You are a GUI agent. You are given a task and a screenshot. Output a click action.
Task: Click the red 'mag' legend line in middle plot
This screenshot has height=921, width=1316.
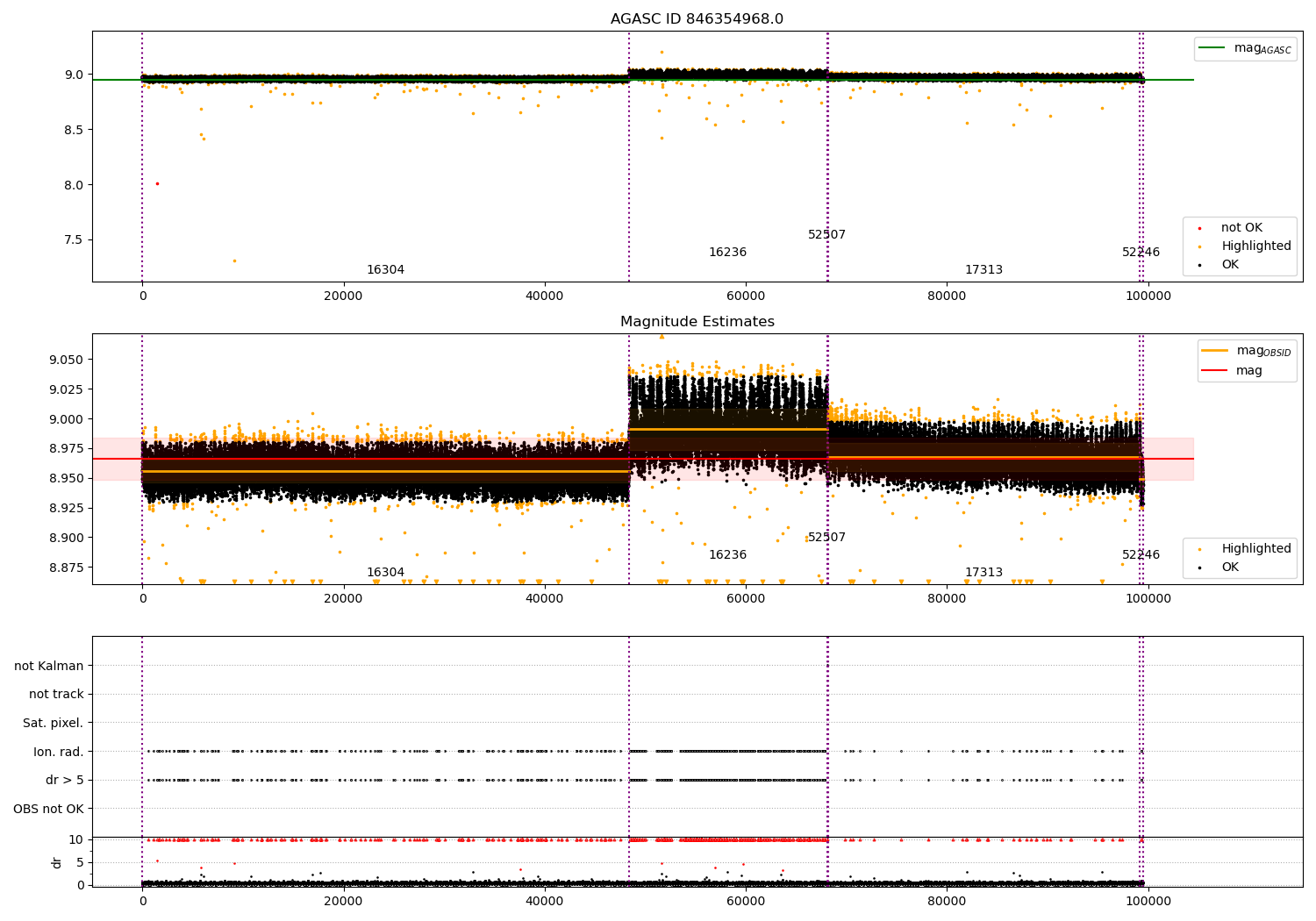point(1216,370)
